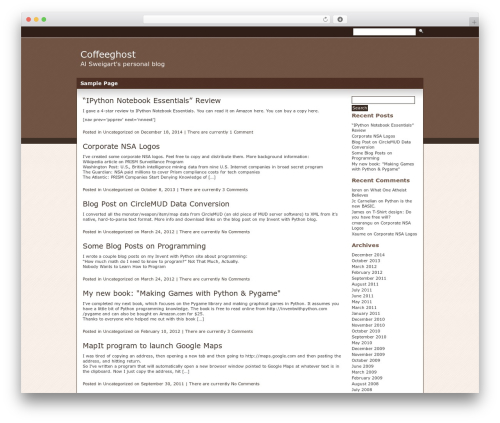This screenshot has width=500, height=423.
Task: Open June 2009 archive
Action: 362,366
